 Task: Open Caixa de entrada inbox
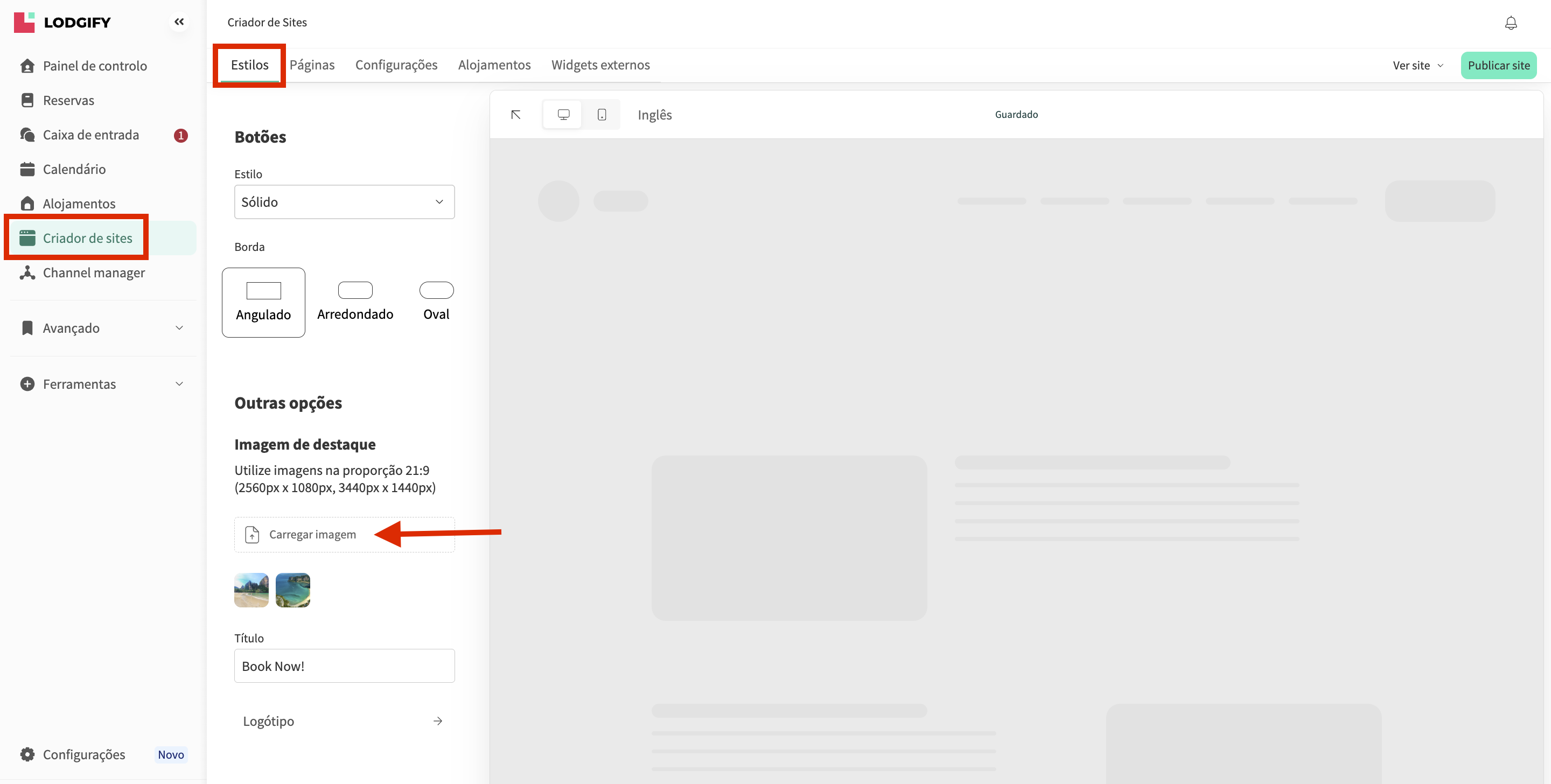click(91, 135)
